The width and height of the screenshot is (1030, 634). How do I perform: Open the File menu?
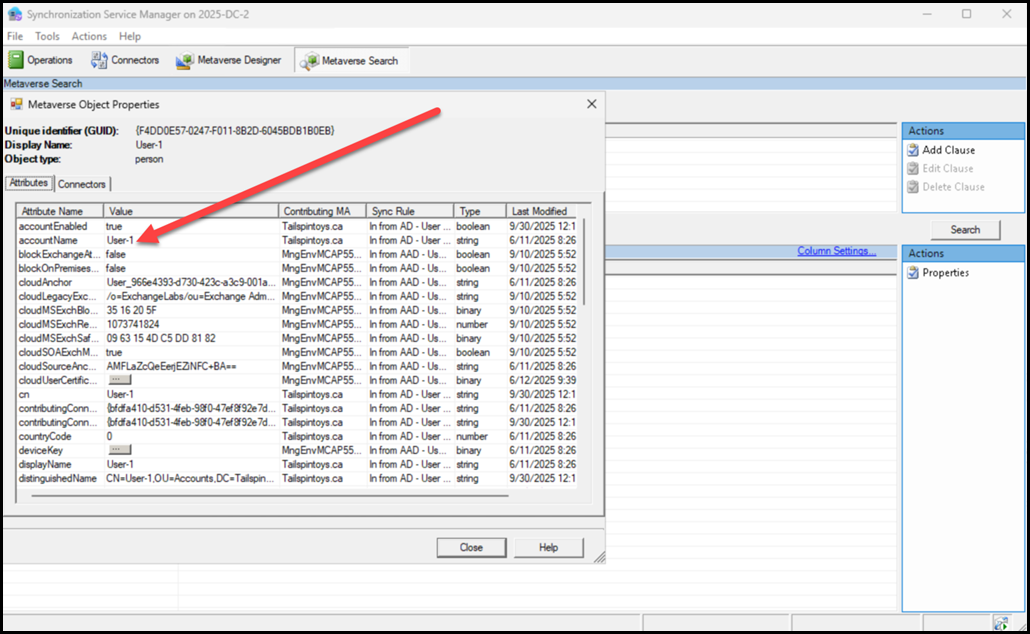(x=15, y=36)
